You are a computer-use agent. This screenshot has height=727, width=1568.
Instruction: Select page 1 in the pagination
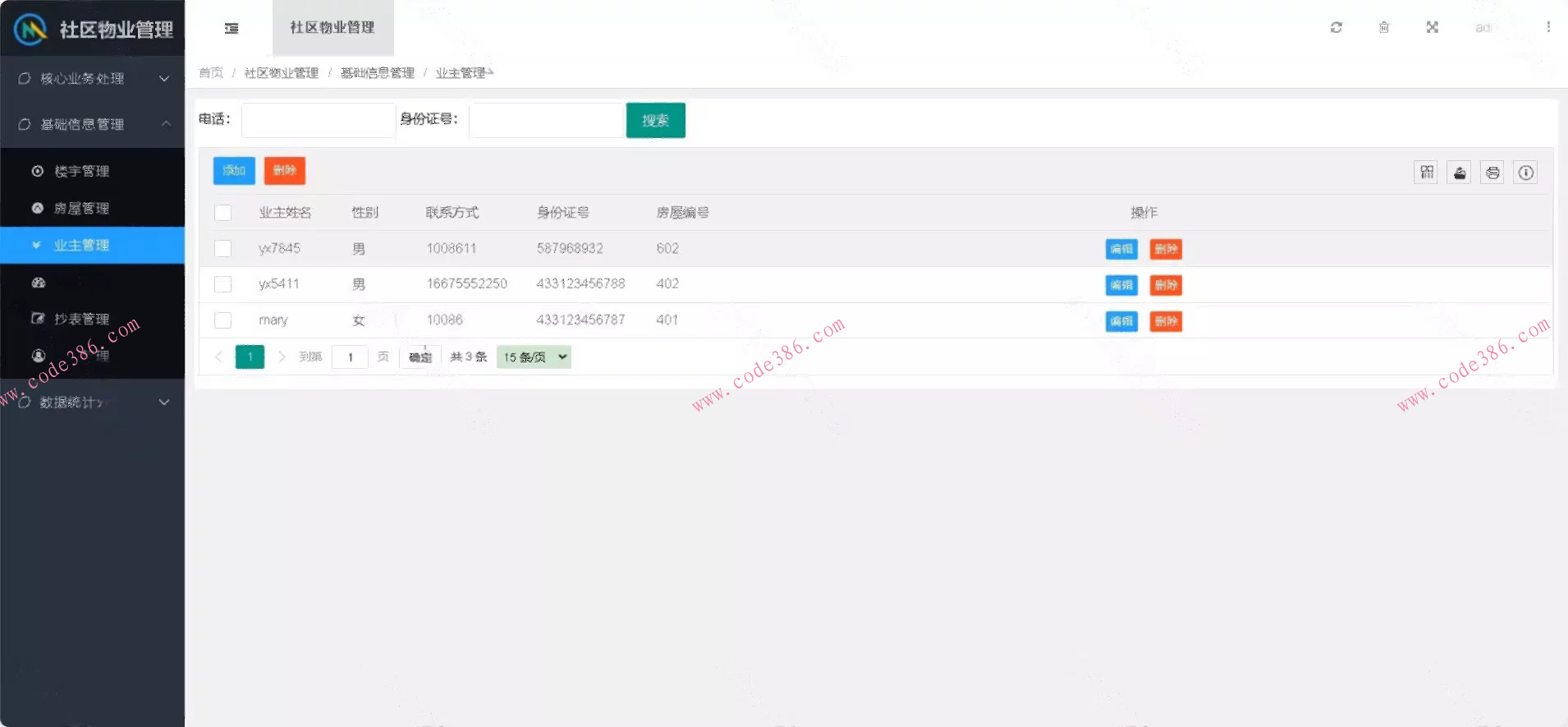pos(250,357)
